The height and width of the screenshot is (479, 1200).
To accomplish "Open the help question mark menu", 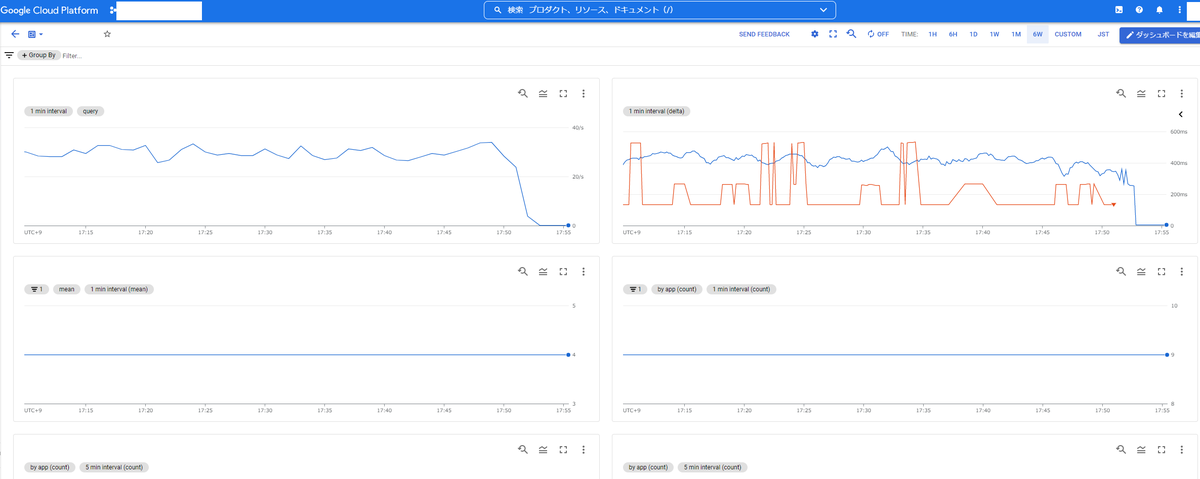I will point(1139,9).
